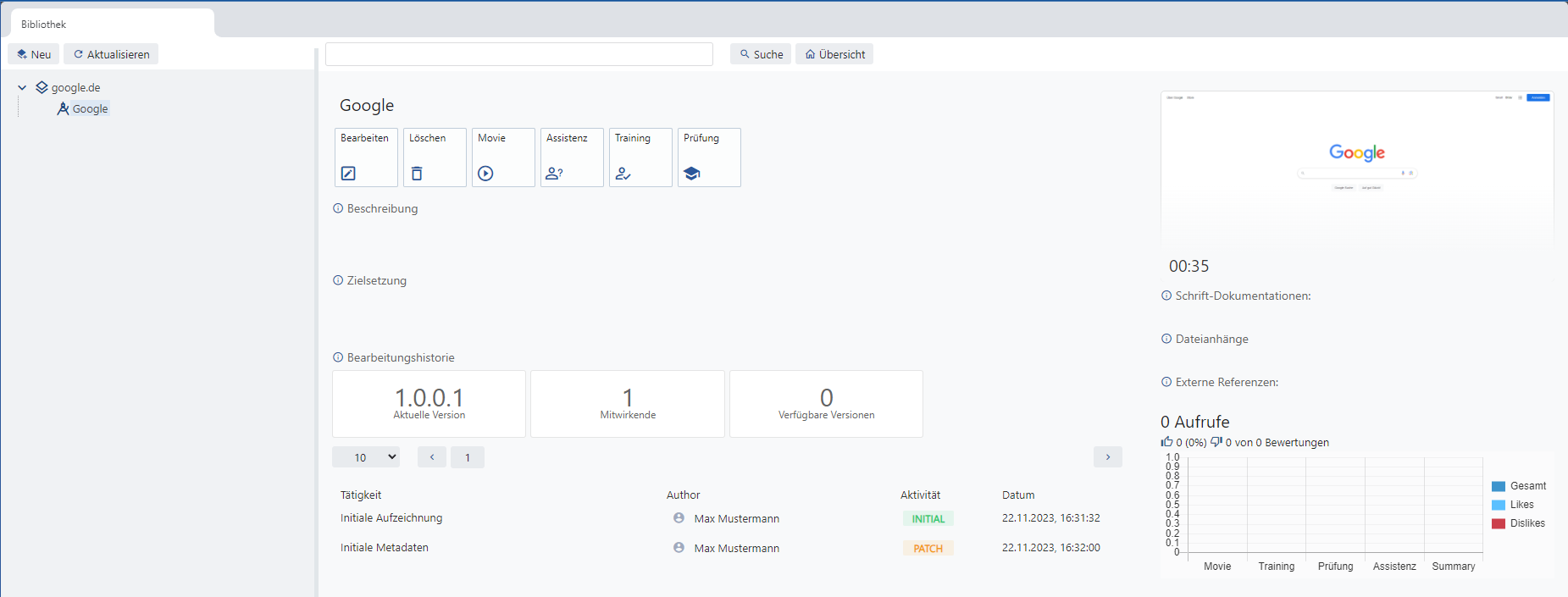Image resolution: width=1568 pixels, height=597 pixels.
Task: Open the page size dropdown showing 10
Action: click(366, 457)
